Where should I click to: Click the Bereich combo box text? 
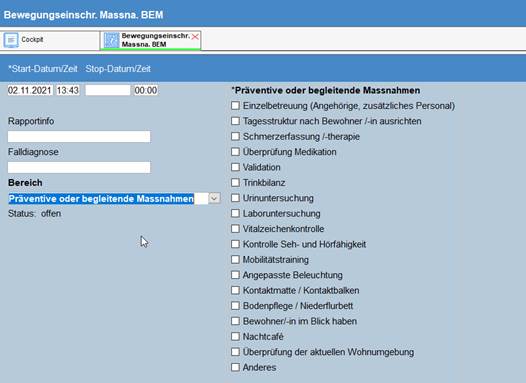click(101, 199)
